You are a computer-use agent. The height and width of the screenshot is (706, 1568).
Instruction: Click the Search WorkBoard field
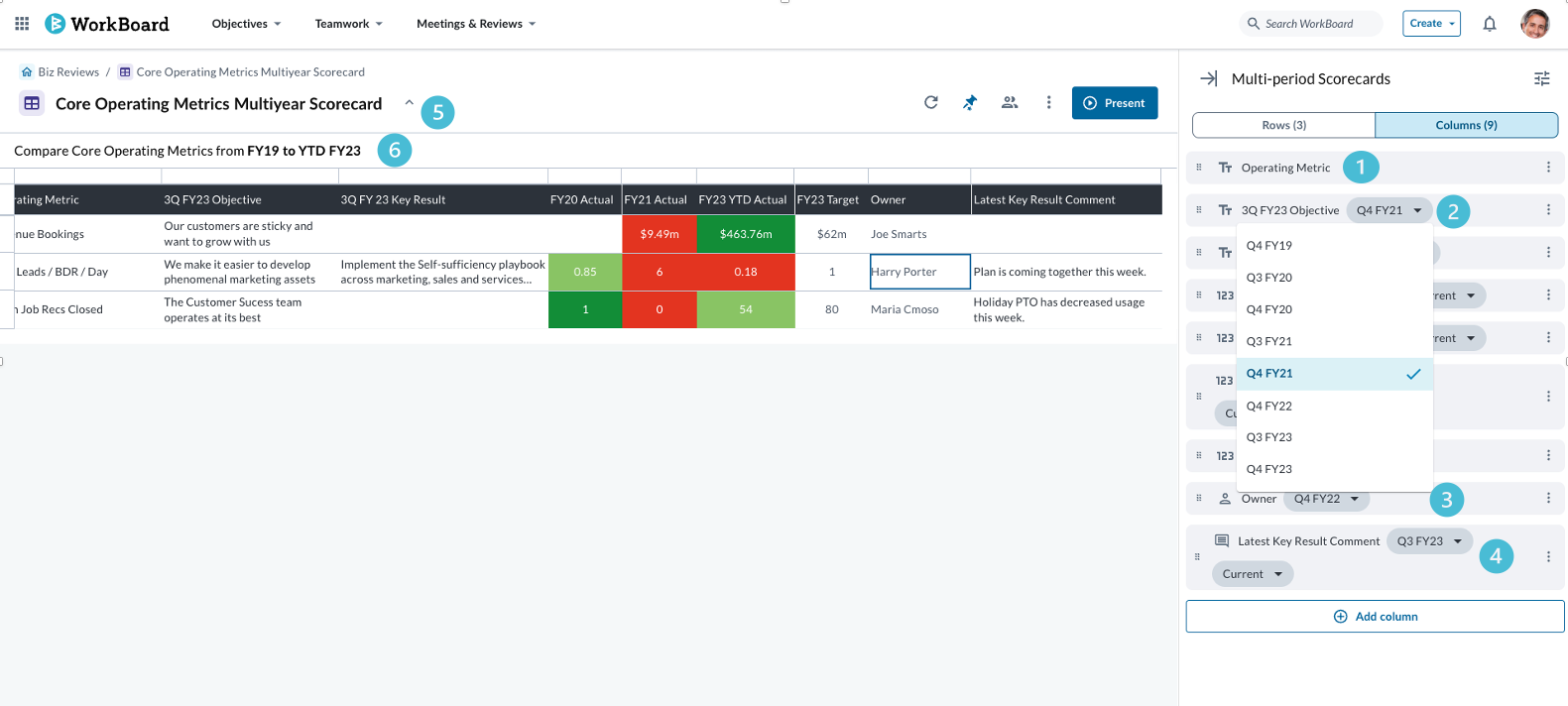1311,24
